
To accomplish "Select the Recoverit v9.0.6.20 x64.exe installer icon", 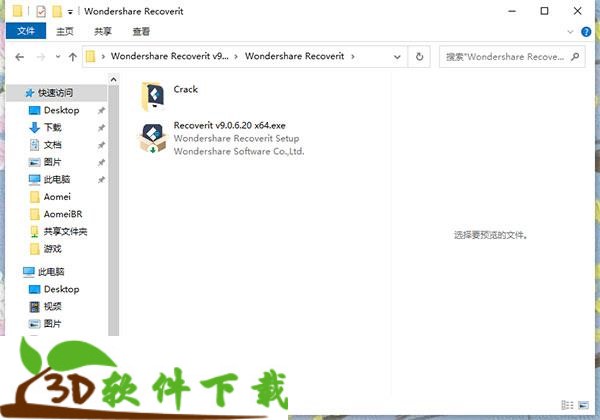I will [x=153, y=138].
